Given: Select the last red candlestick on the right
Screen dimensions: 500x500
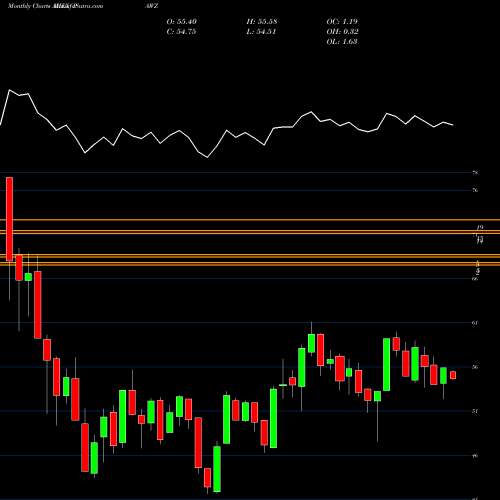Looking at the screenshot, I should (453, 375).
